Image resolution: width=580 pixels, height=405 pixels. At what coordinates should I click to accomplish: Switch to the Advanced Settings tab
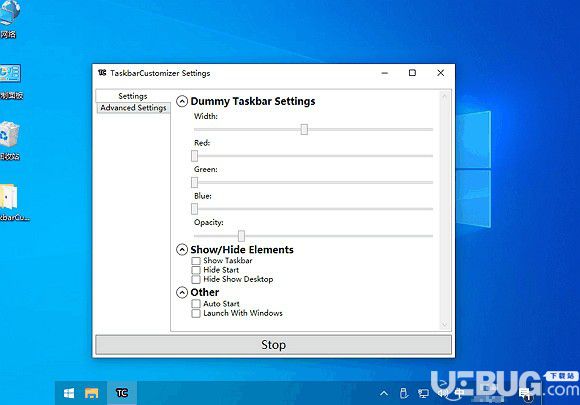[133, 108]
